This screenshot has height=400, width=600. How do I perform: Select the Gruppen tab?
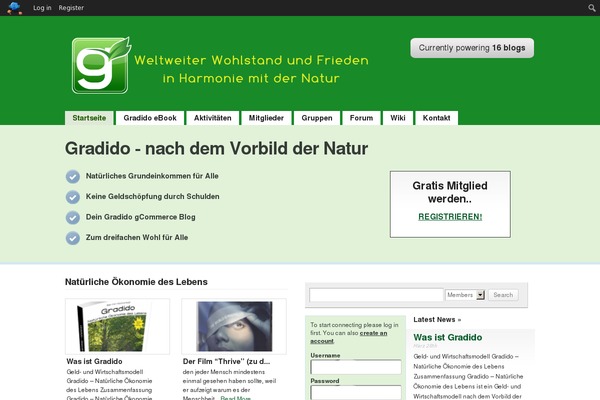click(317, 118)
